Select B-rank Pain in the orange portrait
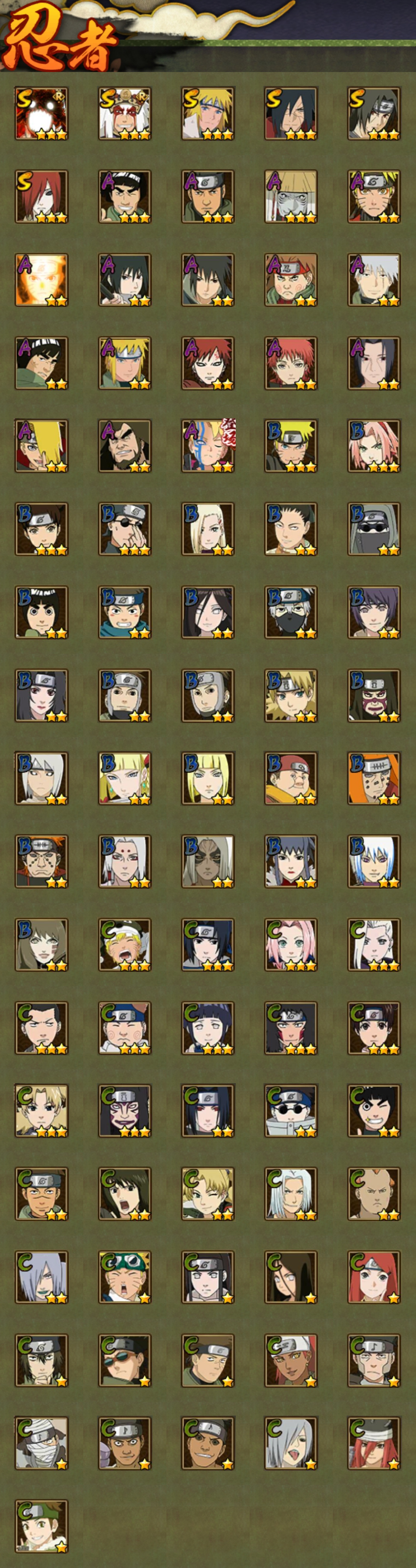This screenshot has width=416, height=1568. coord(374,778)
